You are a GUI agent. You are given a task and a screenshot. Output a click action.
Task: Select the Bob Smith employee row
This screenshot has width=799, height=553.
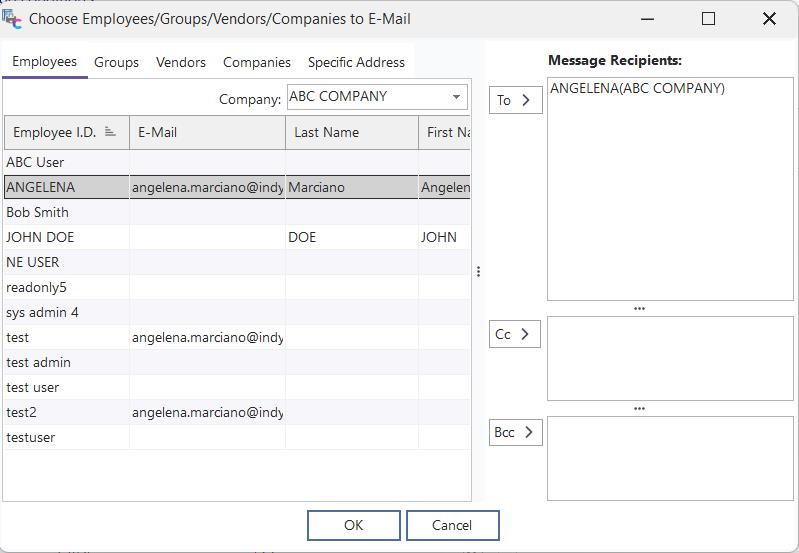(x=37, y=212)
